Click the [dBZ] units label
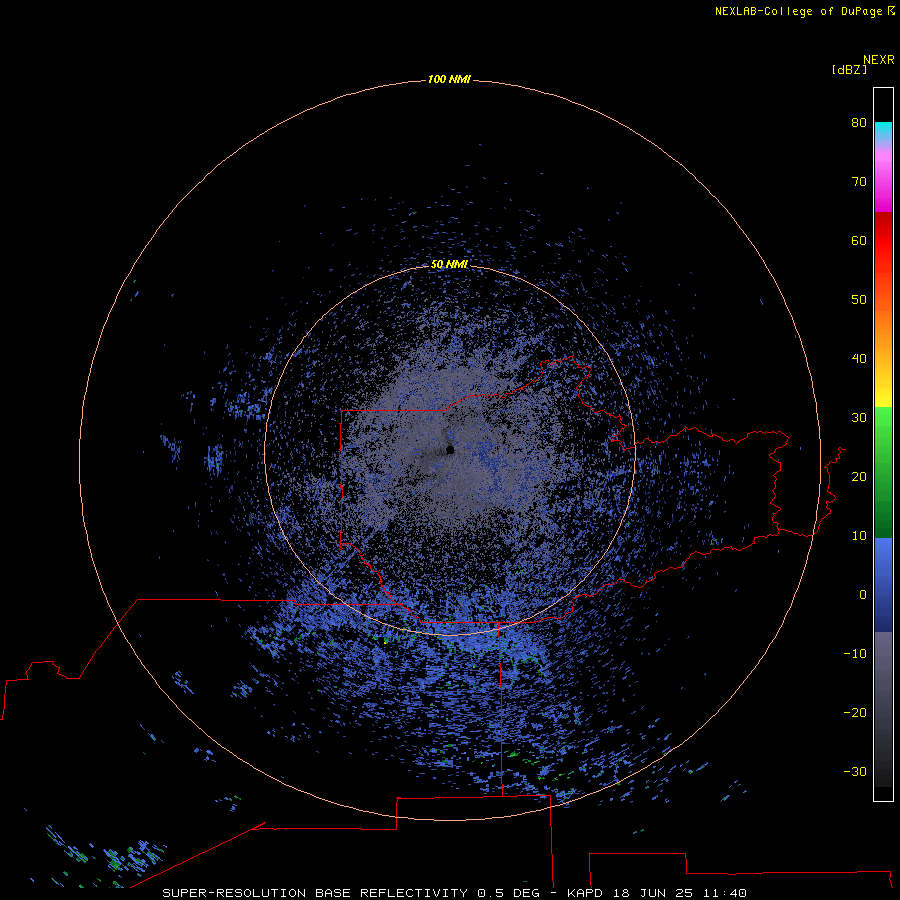 [x=849, y=70]
